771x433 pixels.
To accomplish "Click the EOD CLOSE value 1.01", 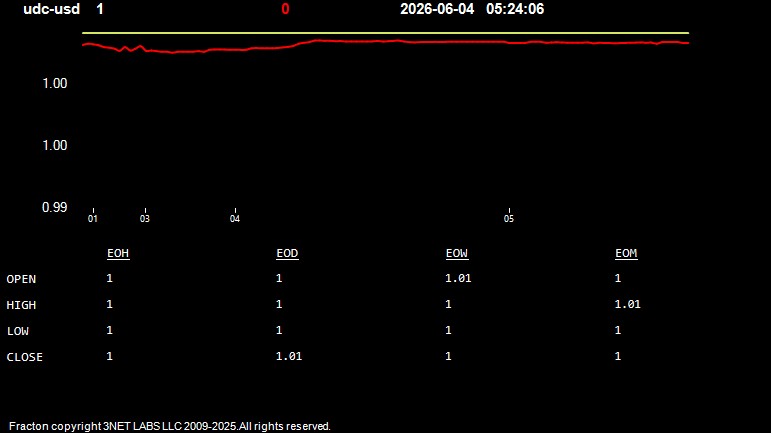I will tap(289, 356).
